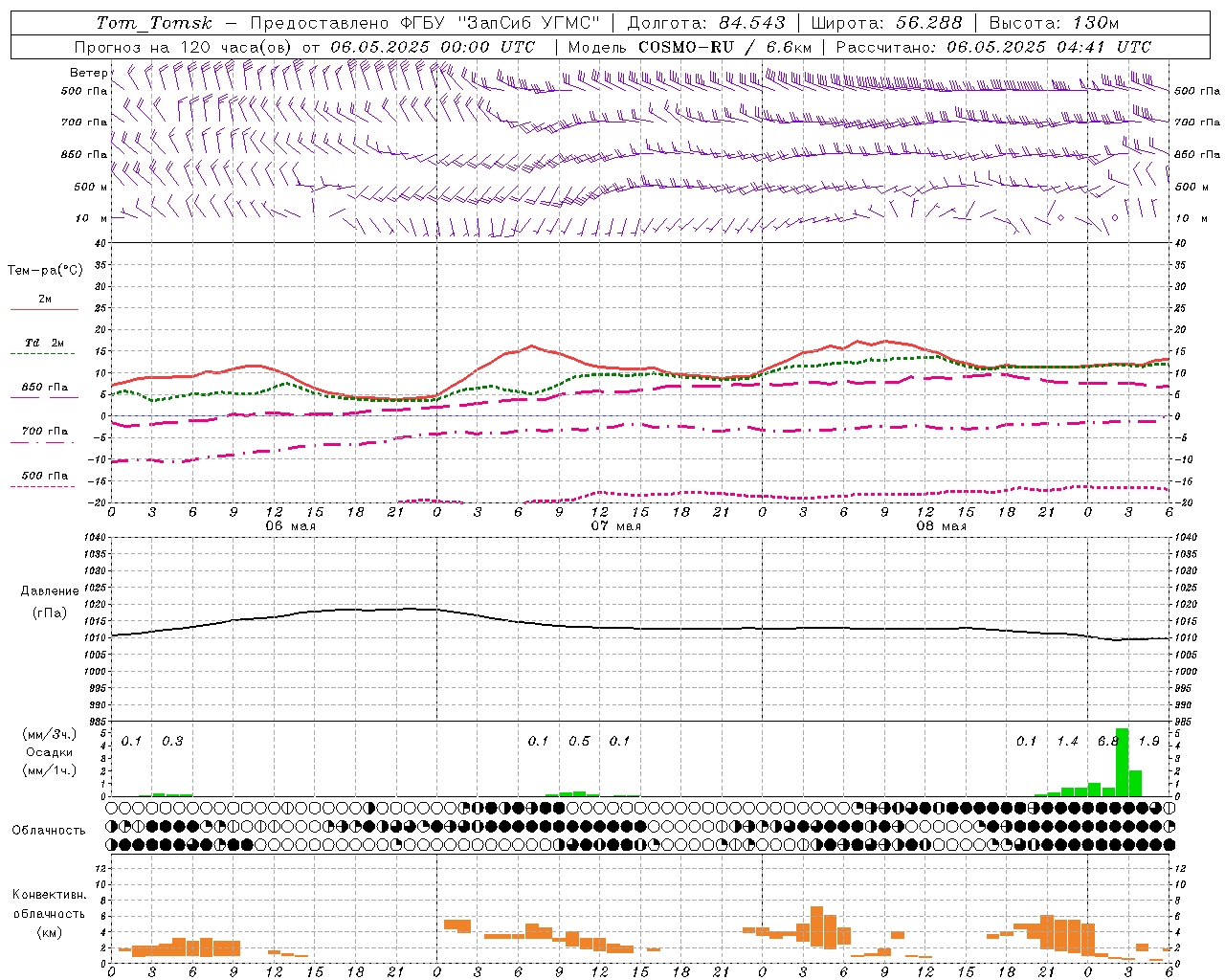Click the Рассчитано: 06.05.2025 04:41 UTC text
Screen dimensions: 1225x980
pyautogui.click(x=993, y=47)
